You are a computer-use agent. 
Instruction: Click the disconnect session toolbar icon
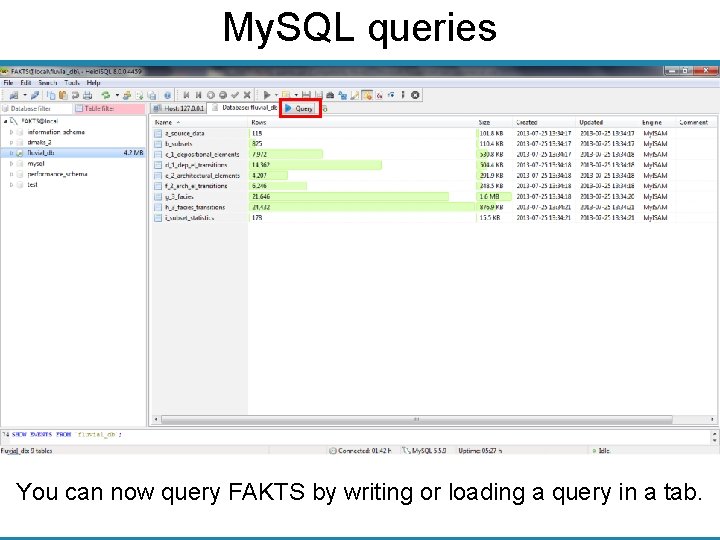pos(35,95)
